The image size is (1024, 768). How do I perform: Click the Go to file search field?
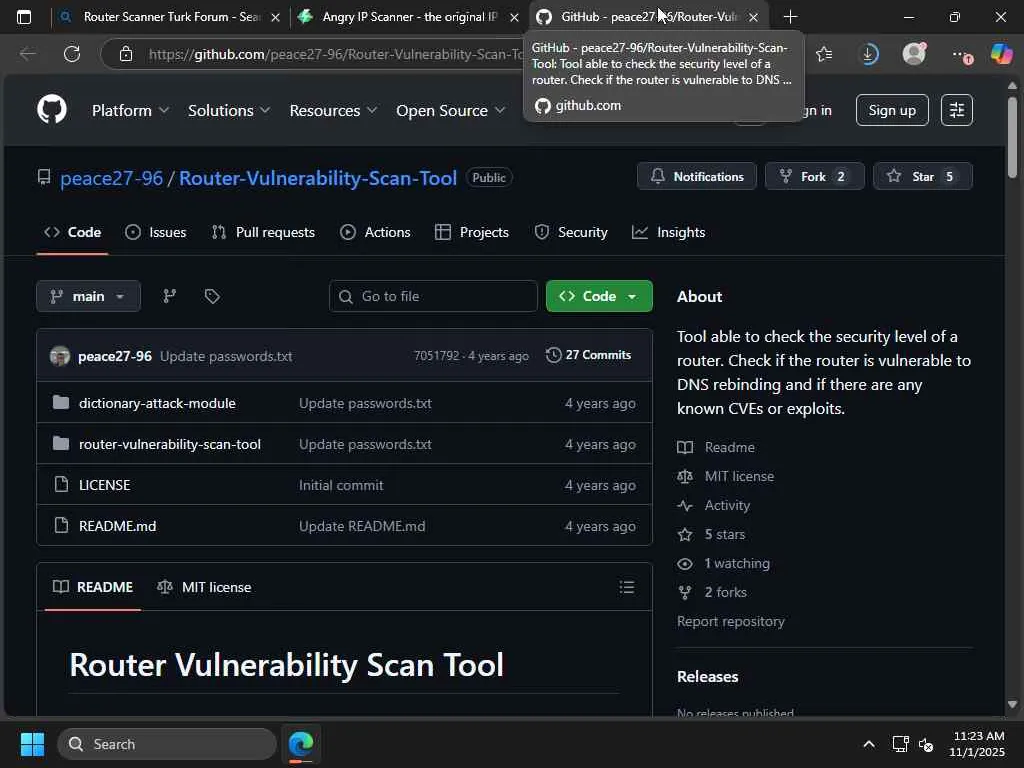433,296
